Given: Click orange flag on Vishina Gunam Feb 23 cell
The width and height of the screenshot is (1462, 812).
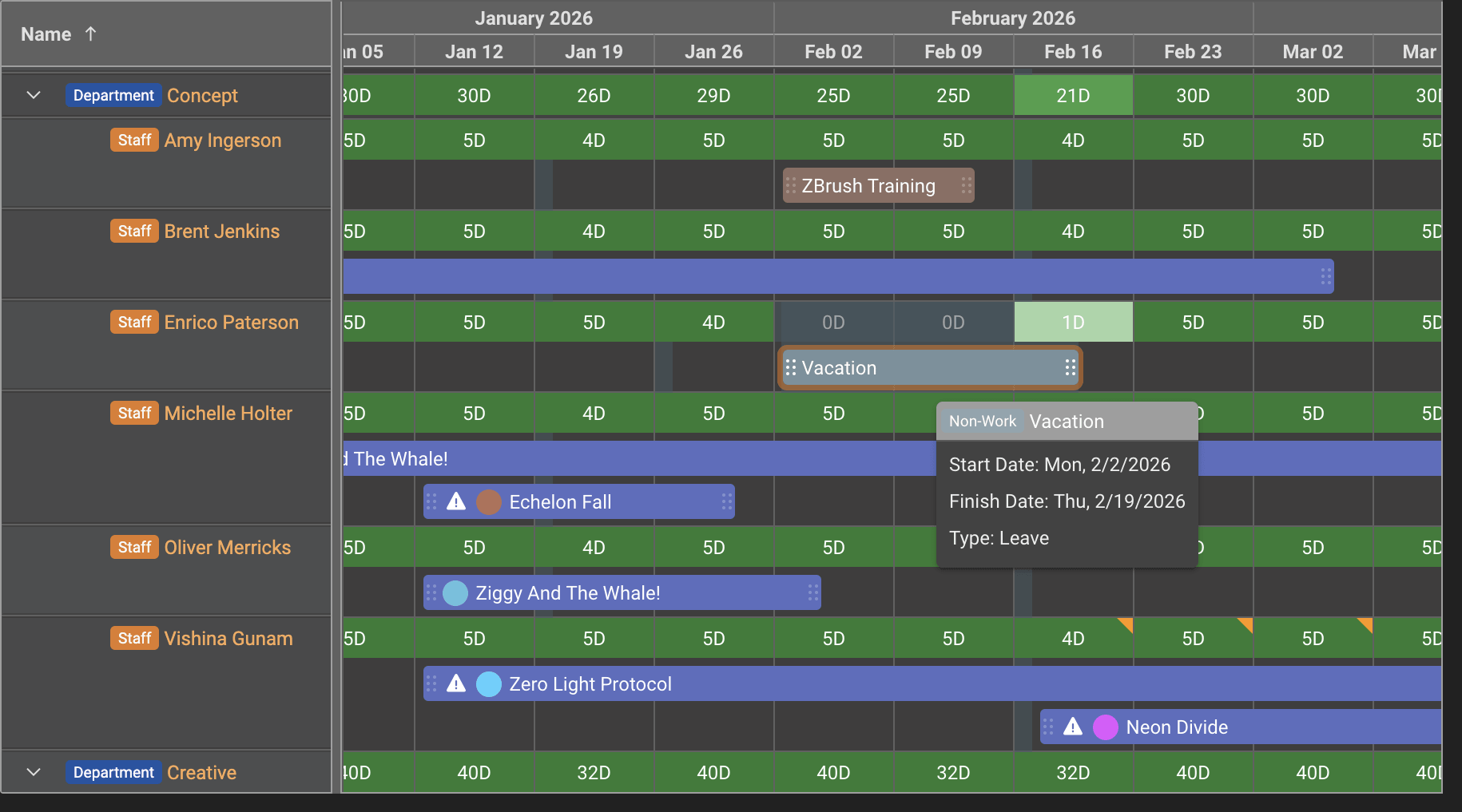Looking at the screenshot, I should 1245,624.
